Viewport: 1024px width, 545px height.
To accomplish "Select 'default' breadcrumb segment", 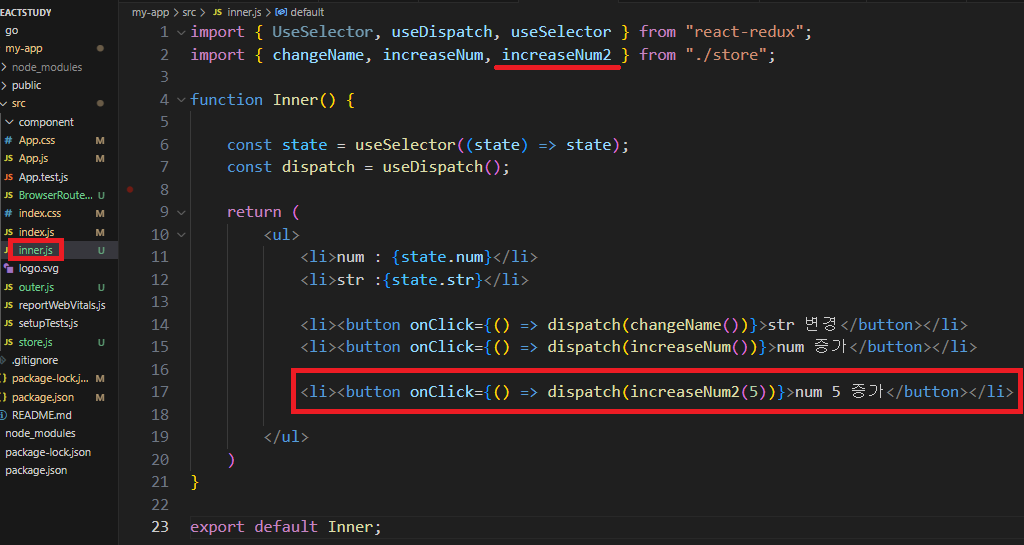I will (x=307, y=12).
